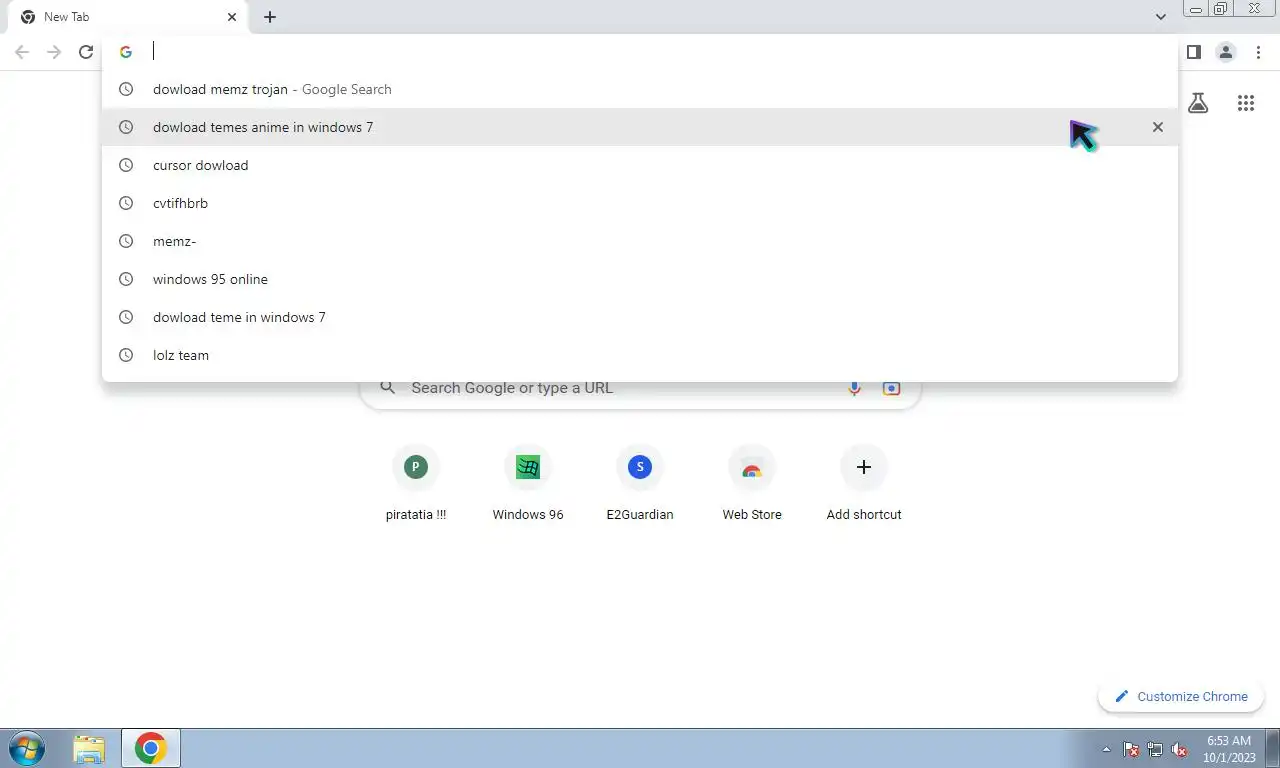1280x768 pixels.
Task: Select 'windows 95 online' suggestion
Action: (x=640, y=279)
